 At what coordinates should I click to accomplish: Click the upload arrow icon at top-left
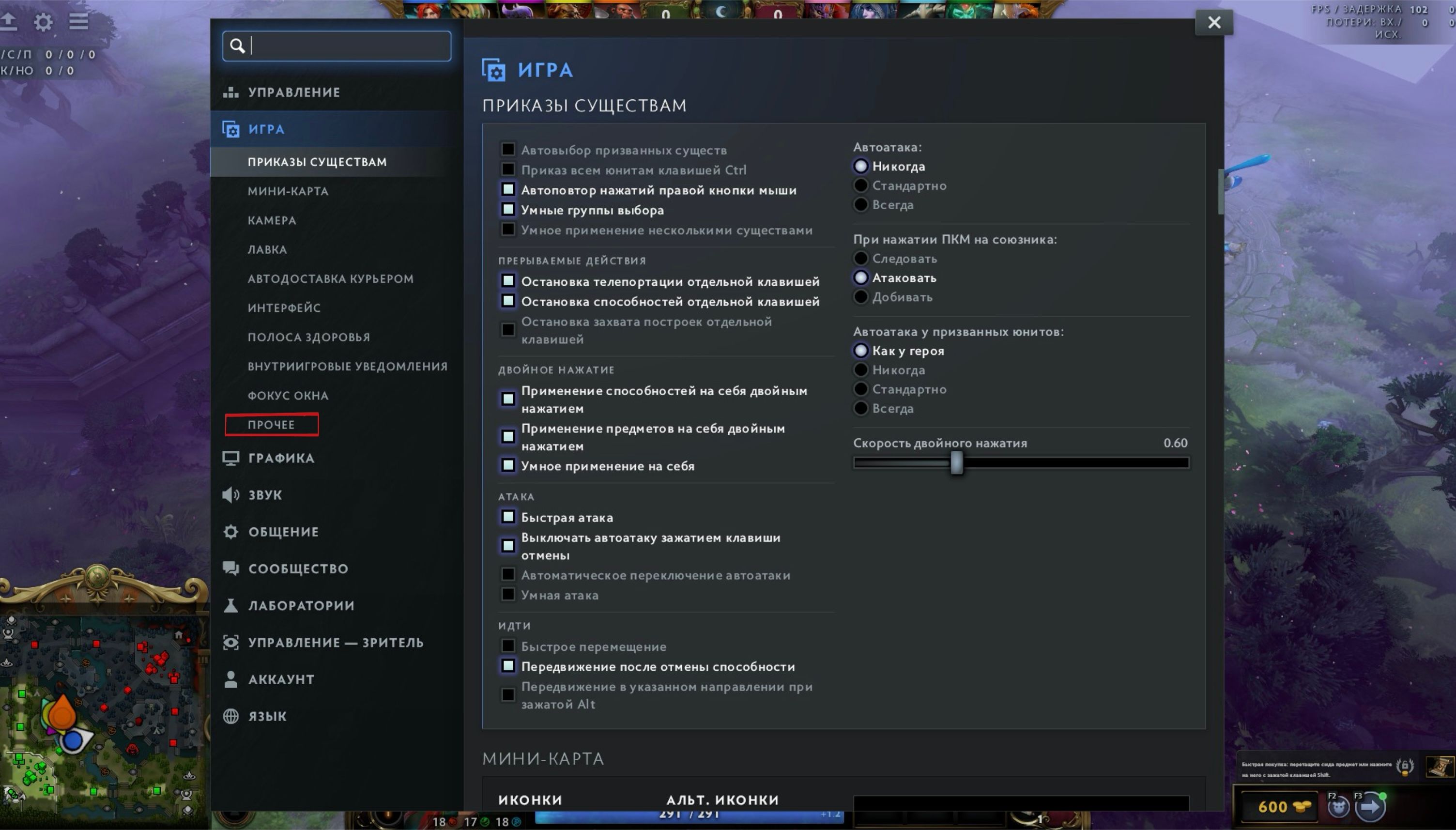[9, 22]
